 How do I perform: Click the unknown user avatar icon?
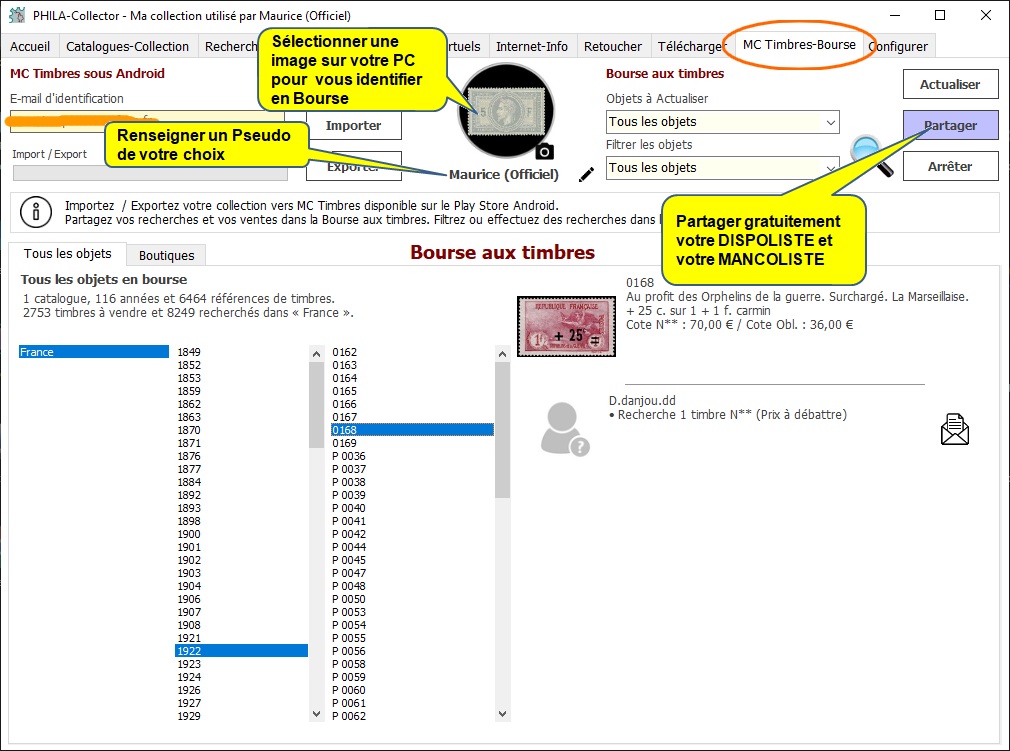click(565, 429)
